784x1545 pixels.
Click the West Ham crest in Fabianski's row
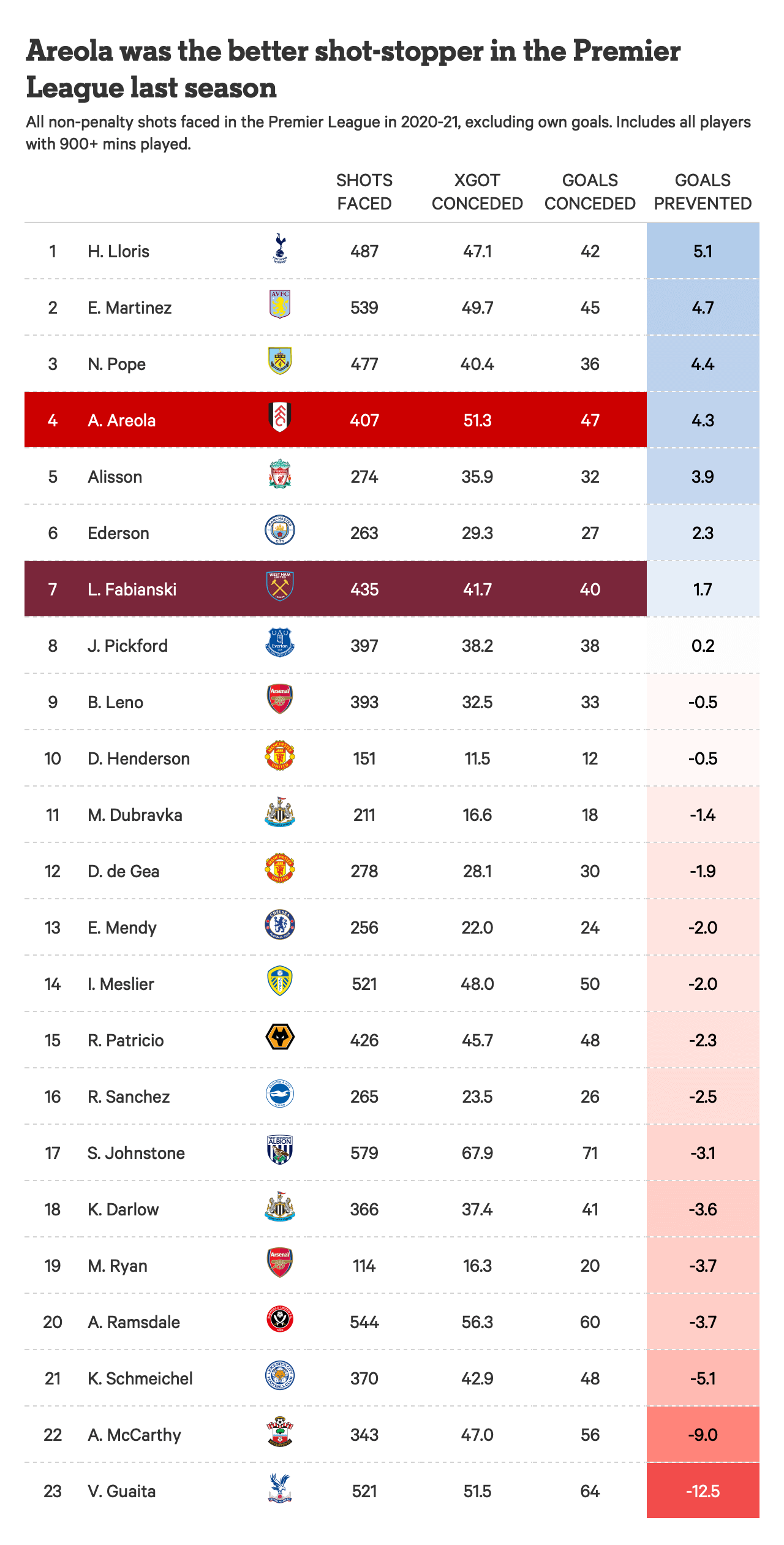click(280, 586)
